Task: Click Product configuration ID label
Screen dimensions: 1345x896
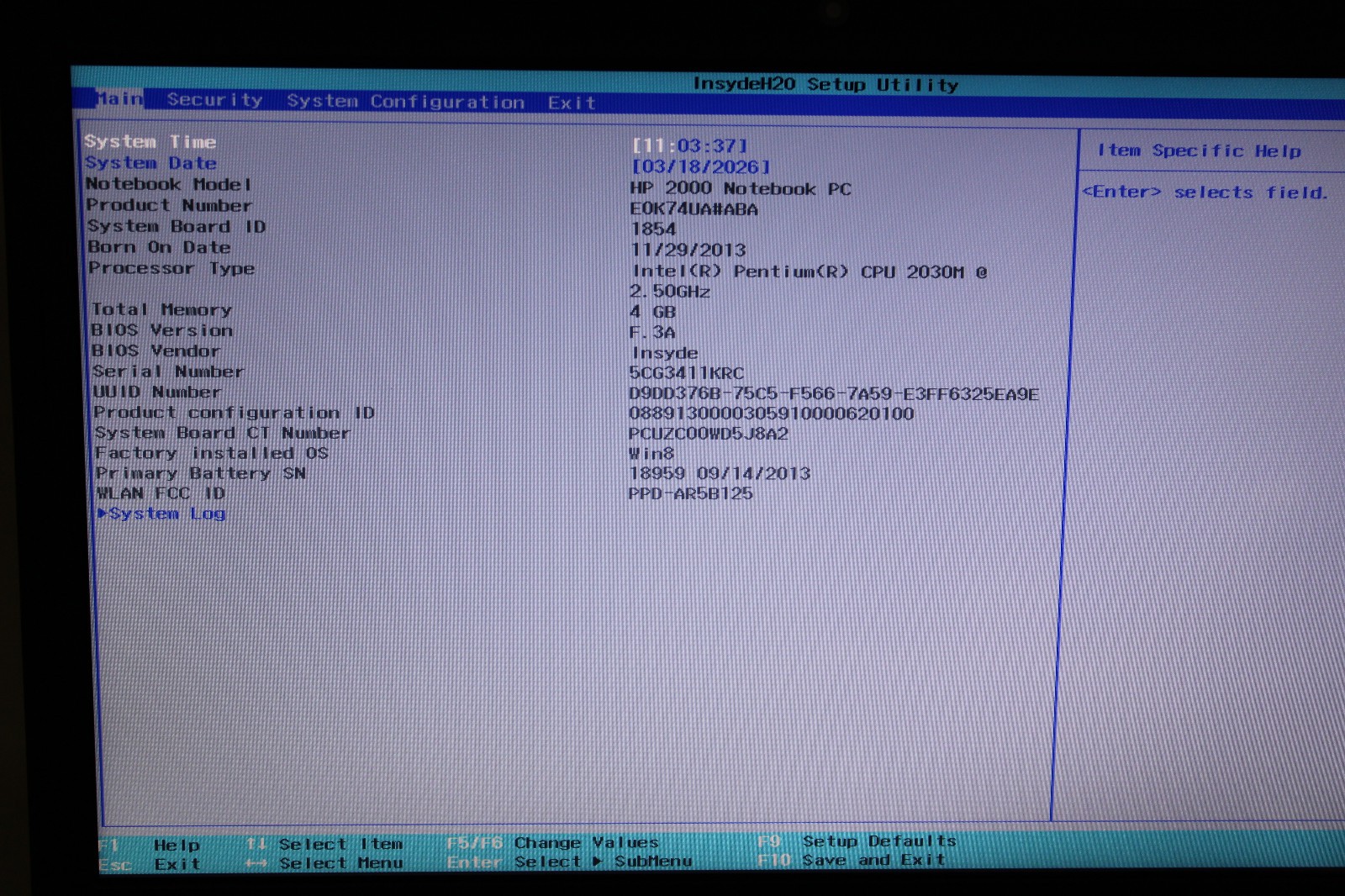Action: [x=235, y=413]
